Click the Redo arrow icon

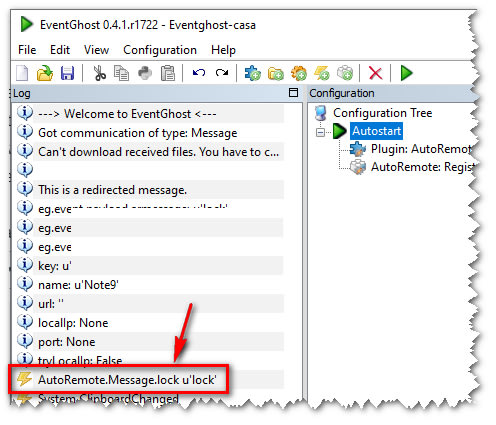[x=222, y=72]
